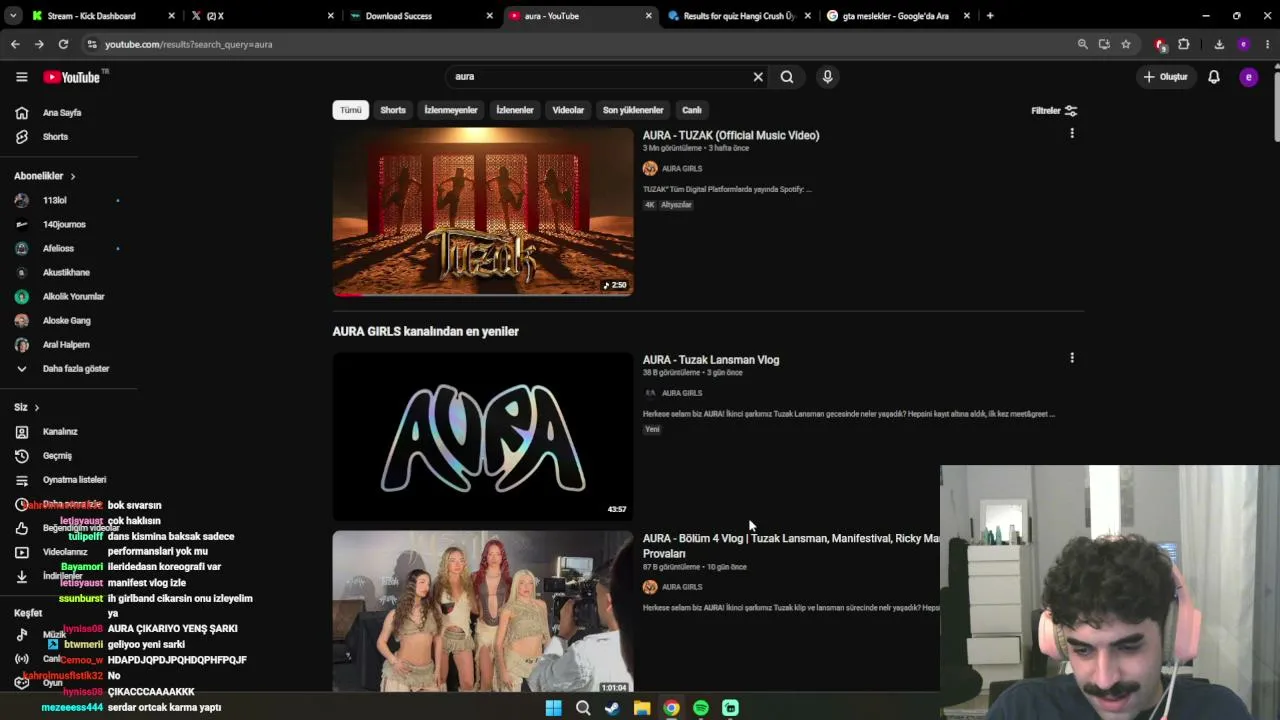Switch to the Results for quiz tab
The width and height of the screenshot is (1280, 720).
tap(738, 16)
